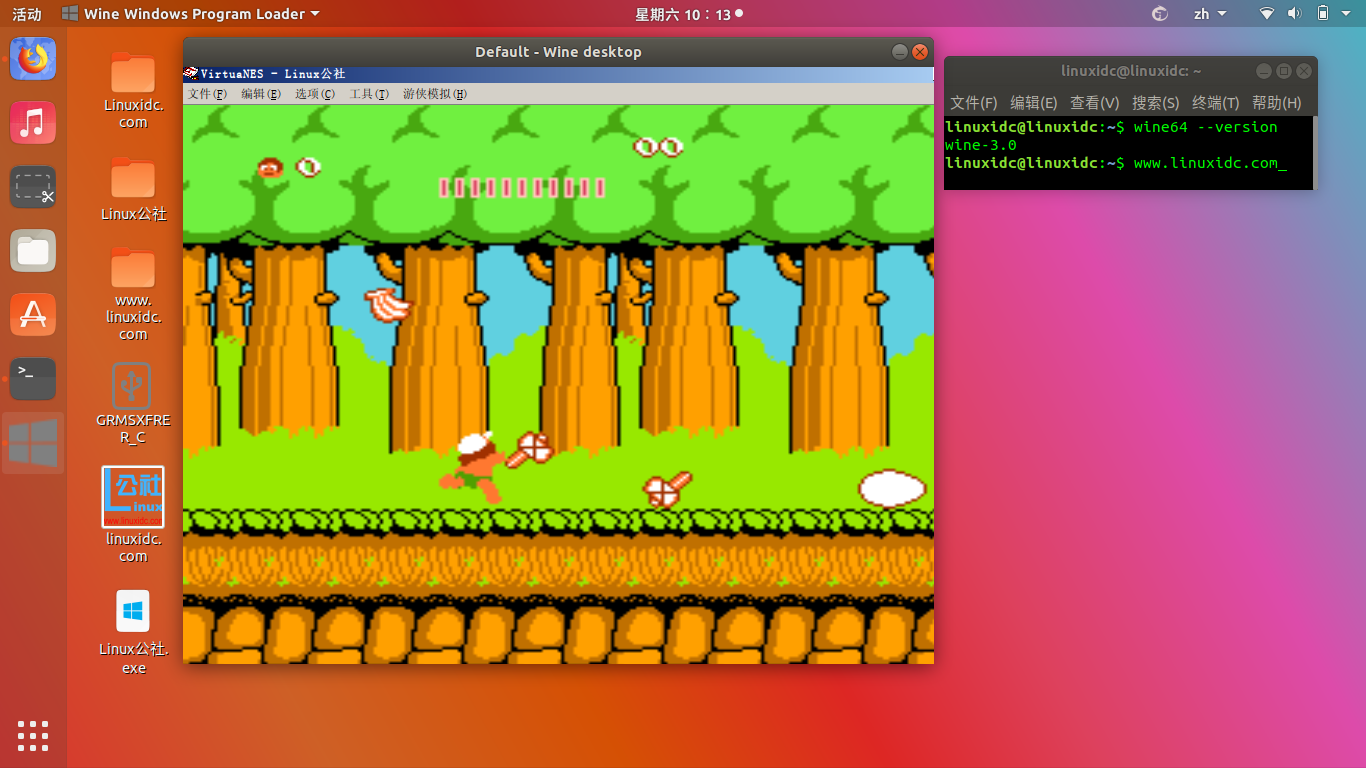Open the battery indicator in top bar
1366x768 pixels.
point(1322,14)
